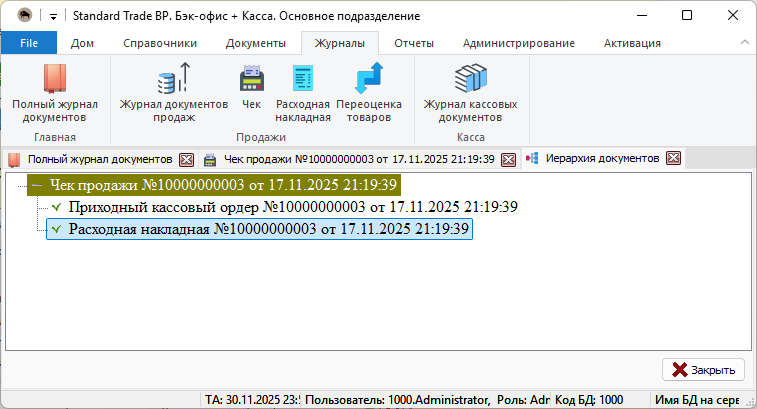Switch to the Документы ribbon tab
The width and height of the screenshot is (757, 409).
[256, 43]
